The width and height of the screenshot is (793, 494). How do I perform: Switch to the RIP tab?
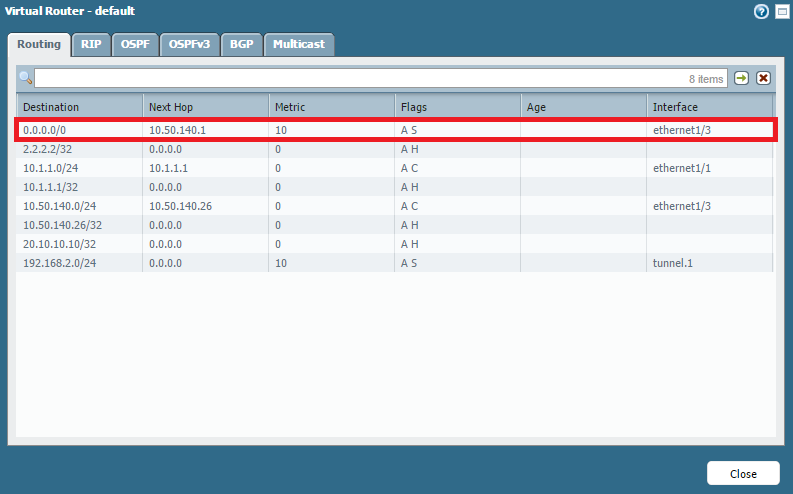[x=91, y=44]
